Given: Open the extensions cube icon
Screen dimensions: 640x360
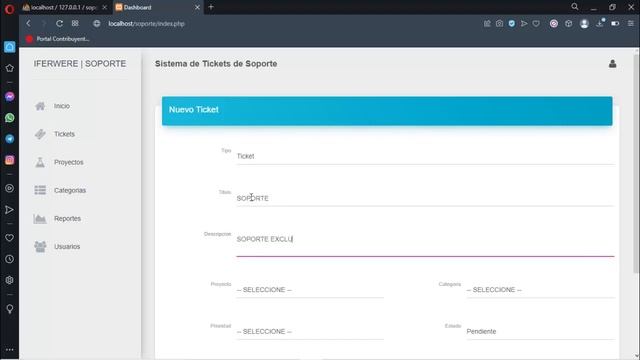Looking at the screenshot, I should coord(569,24).
